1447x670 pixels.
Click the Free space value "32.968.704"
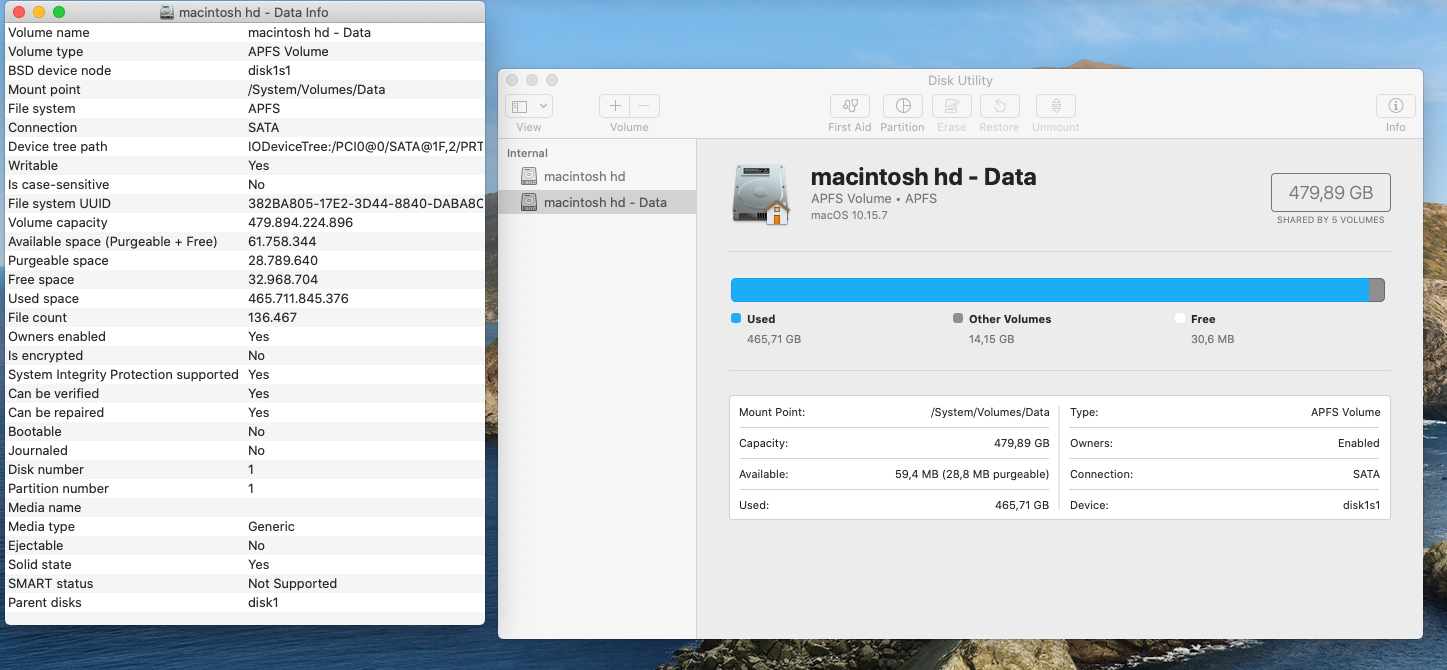click(x=283, y=280)
